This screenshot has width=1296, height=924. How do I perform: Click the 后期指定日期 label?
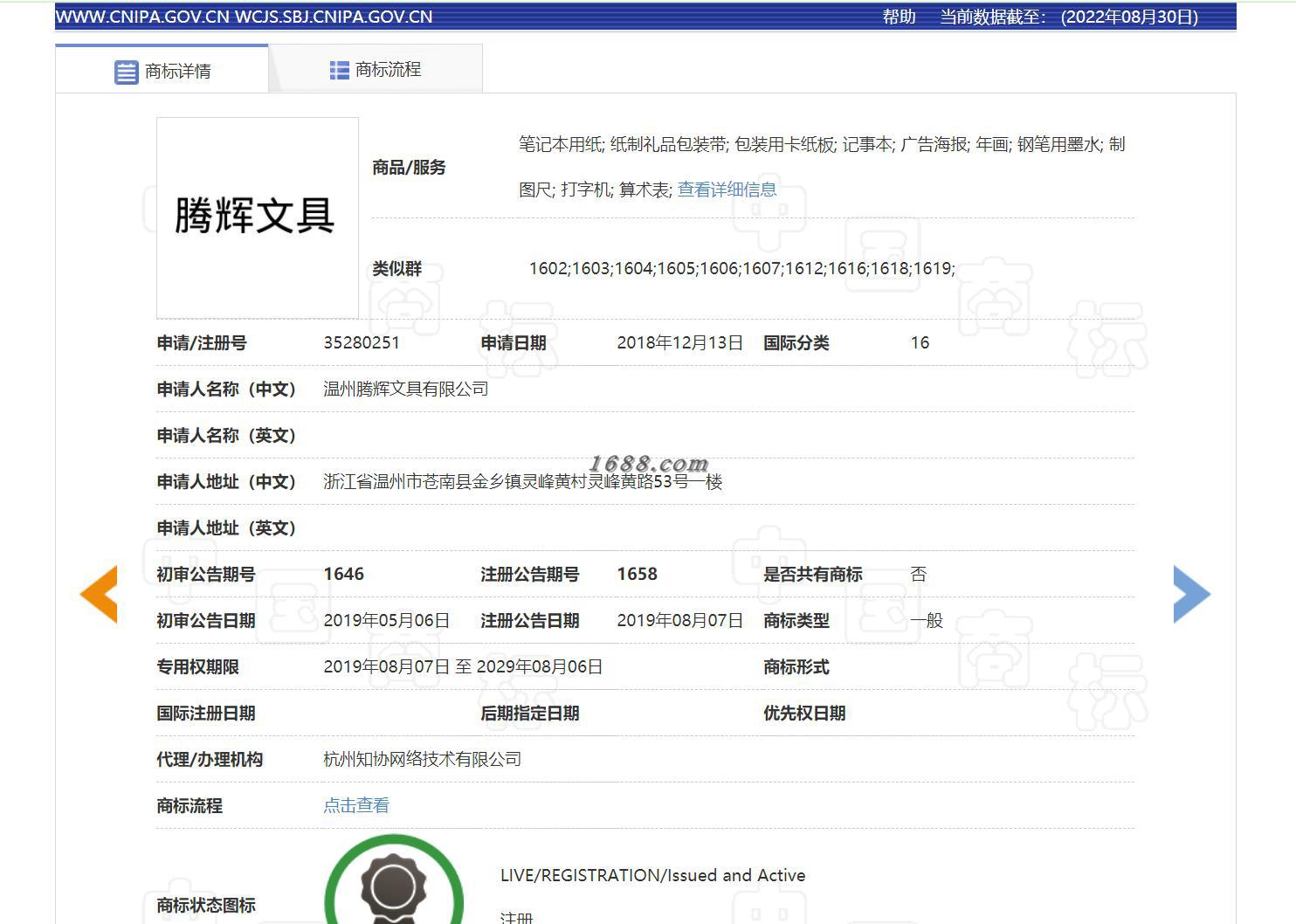pyautogui.click(x=530, y=713)
